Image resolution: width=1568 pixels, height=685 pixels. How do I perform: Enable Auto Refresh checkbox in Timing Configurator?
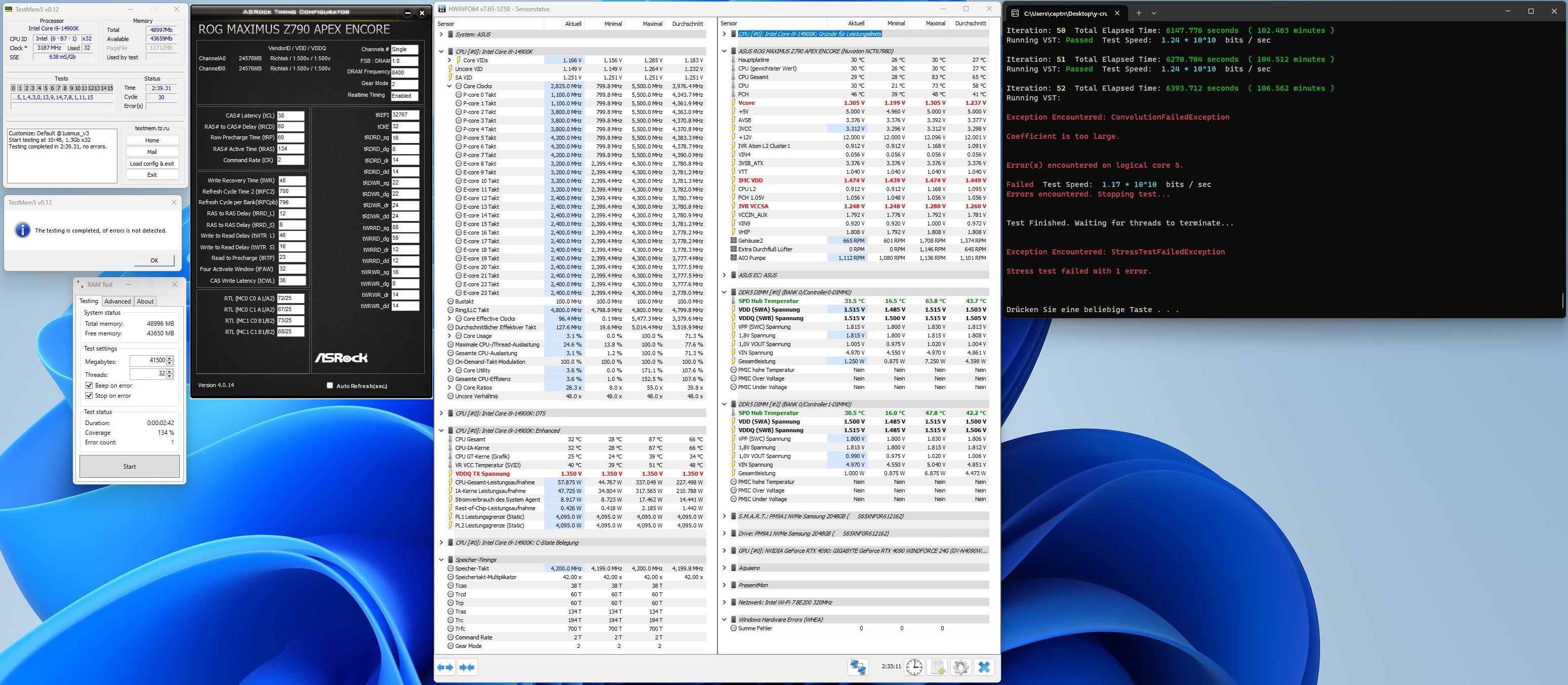[x=330, y=386]
